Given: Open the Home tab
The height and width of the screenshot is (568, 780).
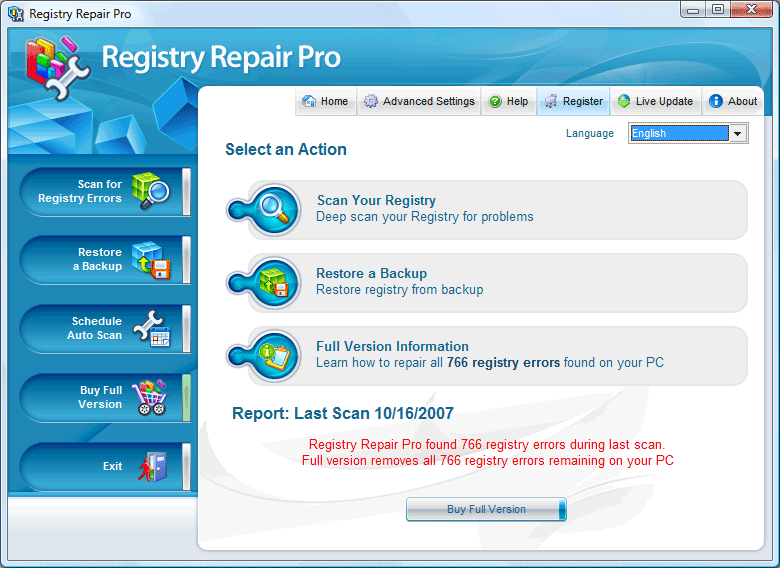Looking at the screenshot, I should pos(325,101).
